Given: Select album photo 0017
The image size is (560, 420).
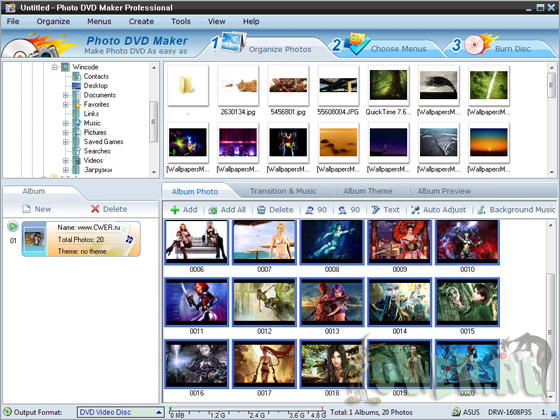Looking at the screenshot, I should click(264, 364).
